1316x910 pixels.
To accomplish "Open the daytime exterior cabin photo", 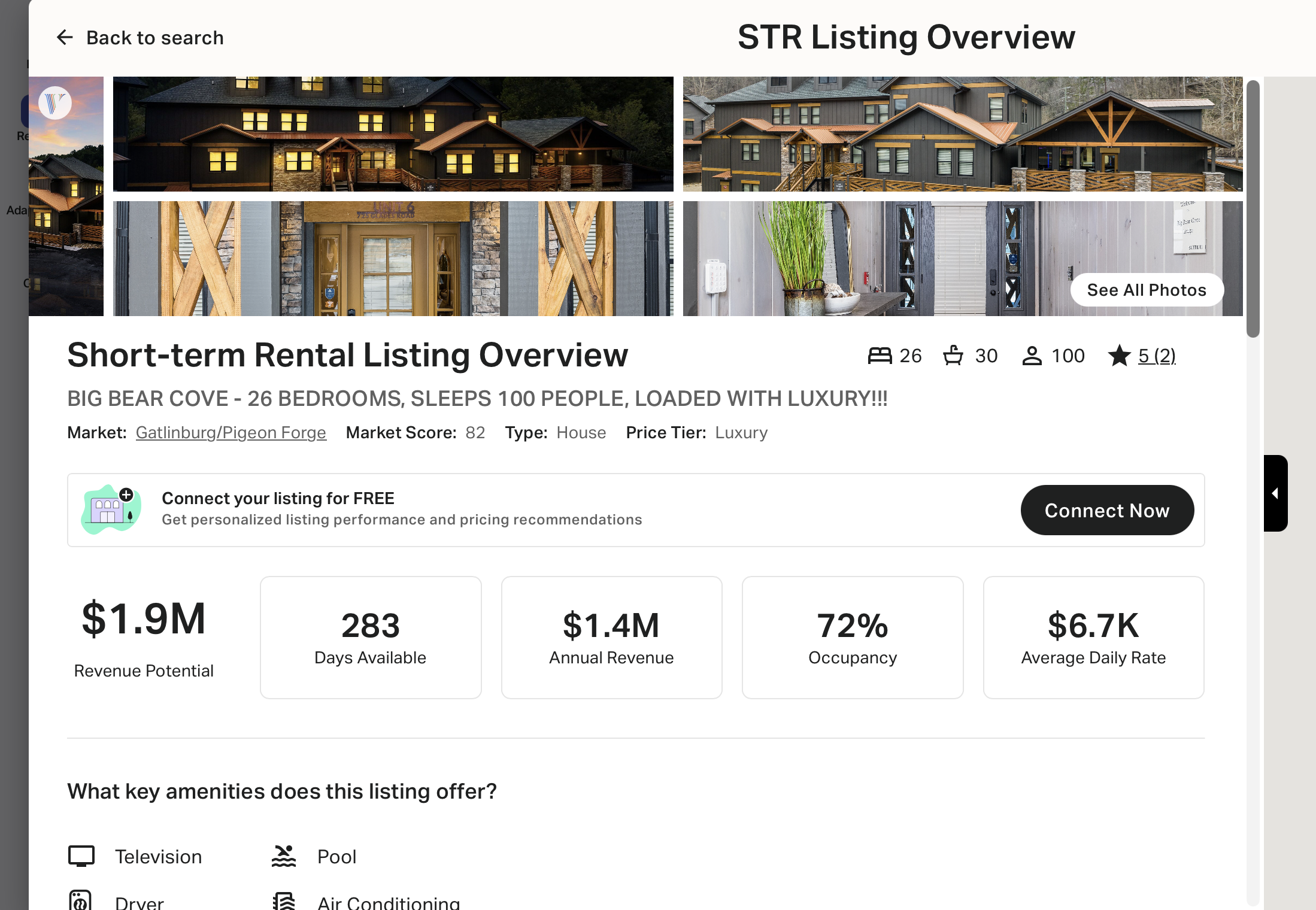I will coord(963,134).
